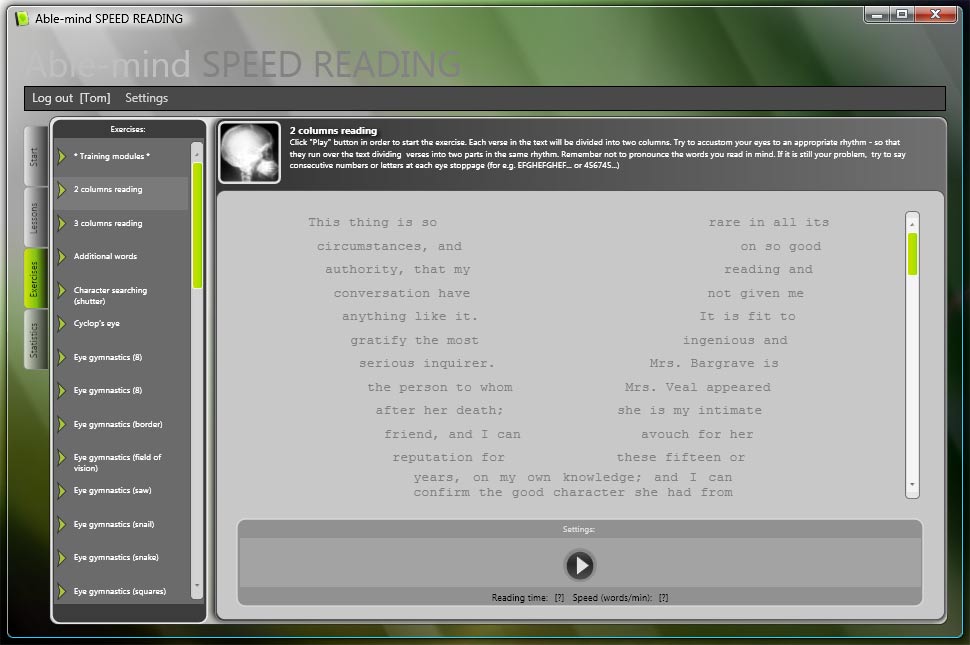Click the arrow beside 2 columns reading

tap(62, 190)
